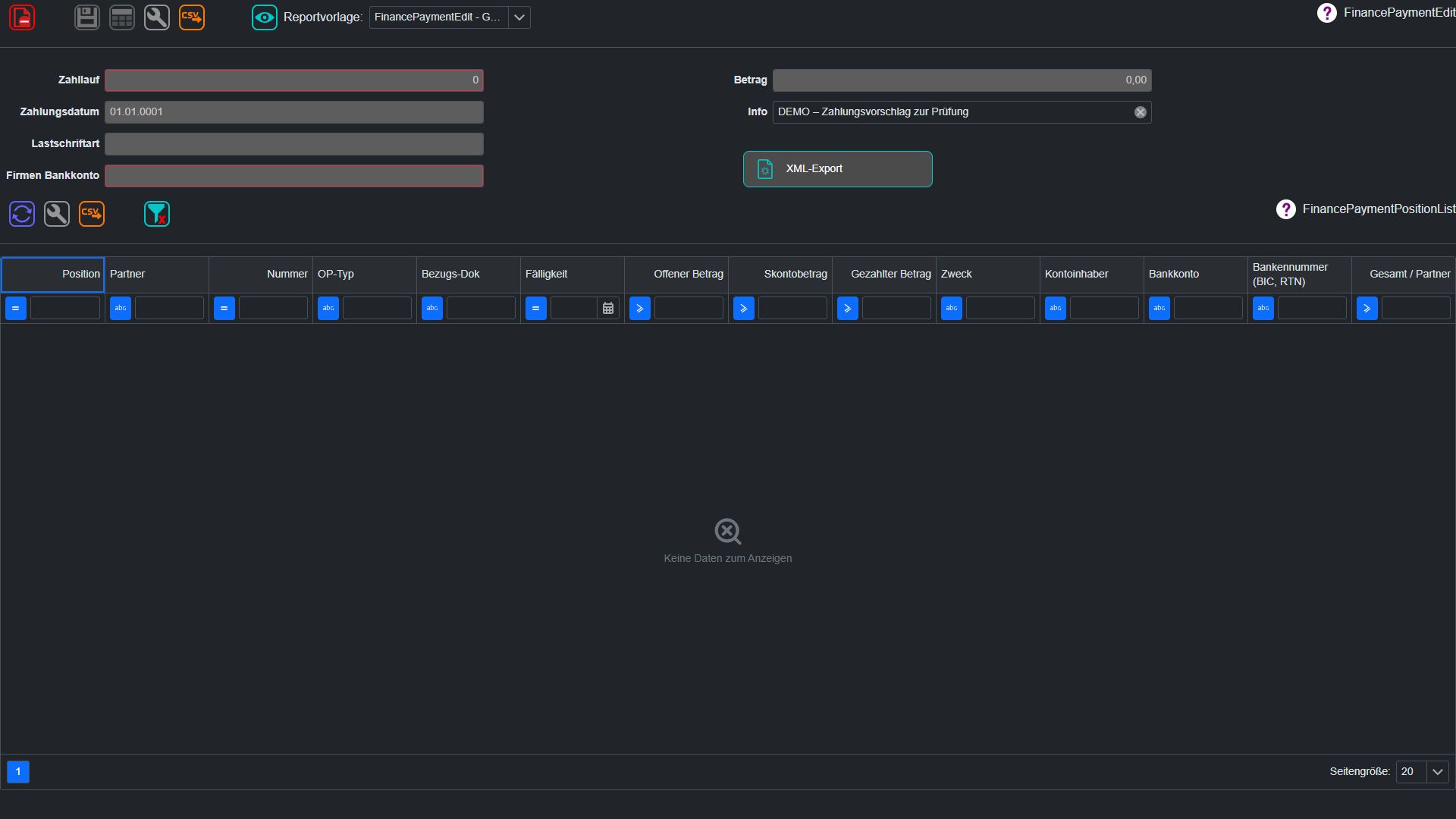Clear grid filters with funnel icon
The width and height of the screenshot is (1456, 819).
[x=157, y=214]
